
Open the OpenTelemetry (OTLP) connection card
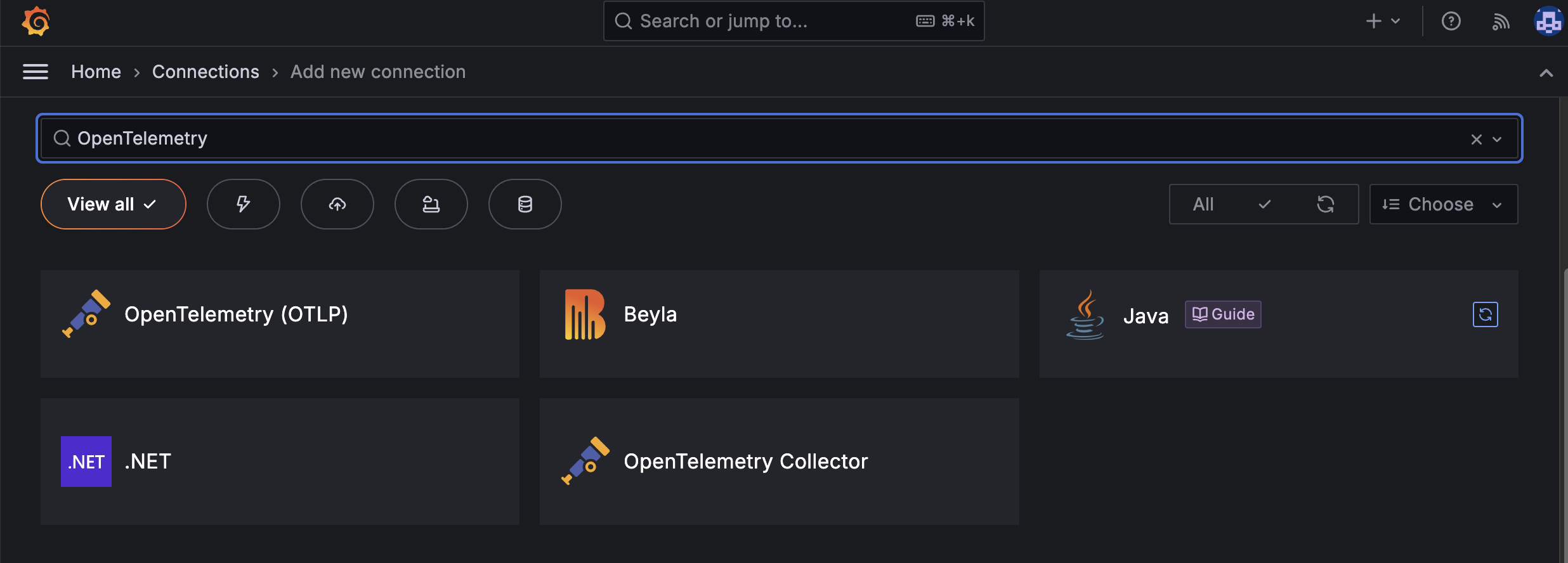point(280,324)
